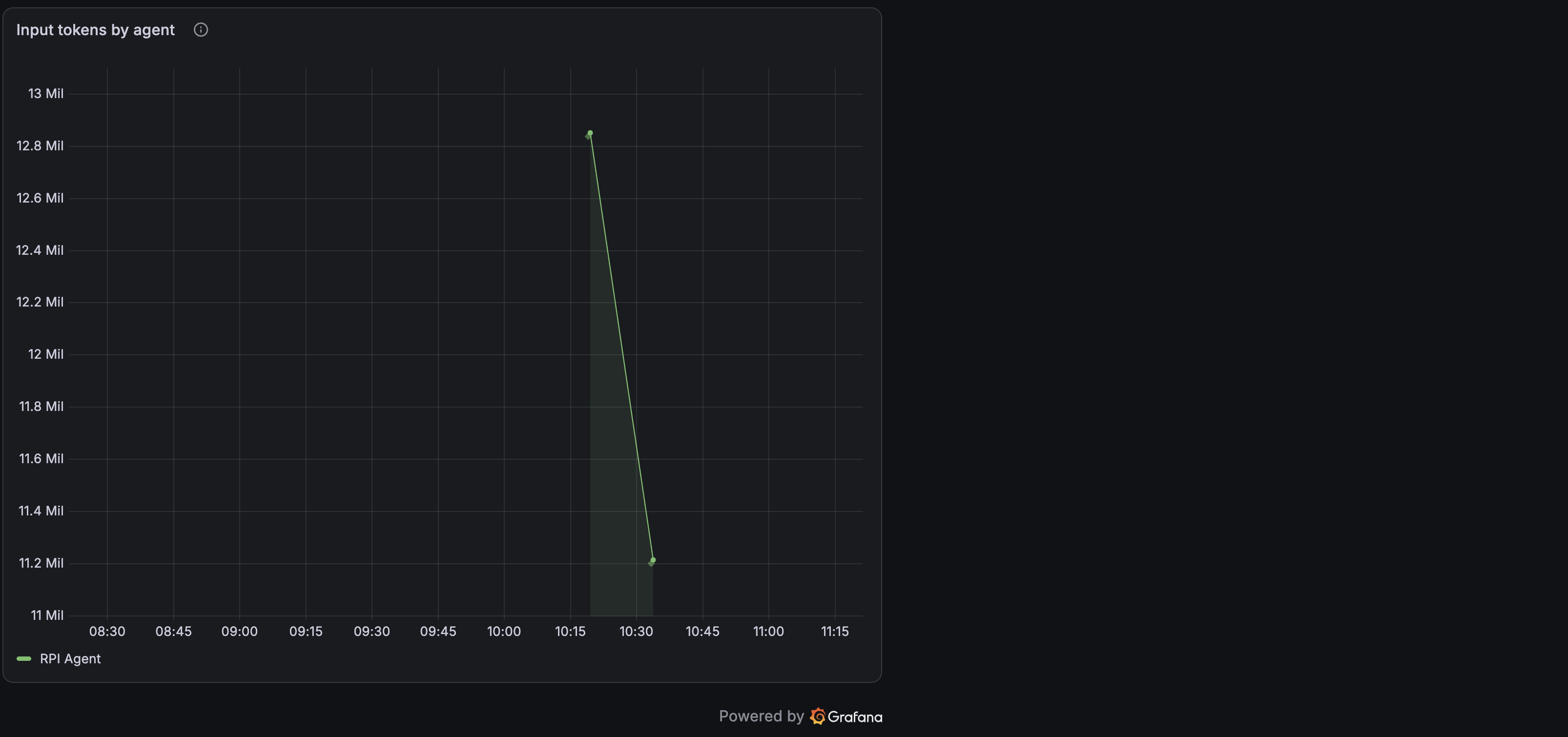Click the 10:45 time label
The width and height of the screenshot is (1568, 737).
click(703, 632)
